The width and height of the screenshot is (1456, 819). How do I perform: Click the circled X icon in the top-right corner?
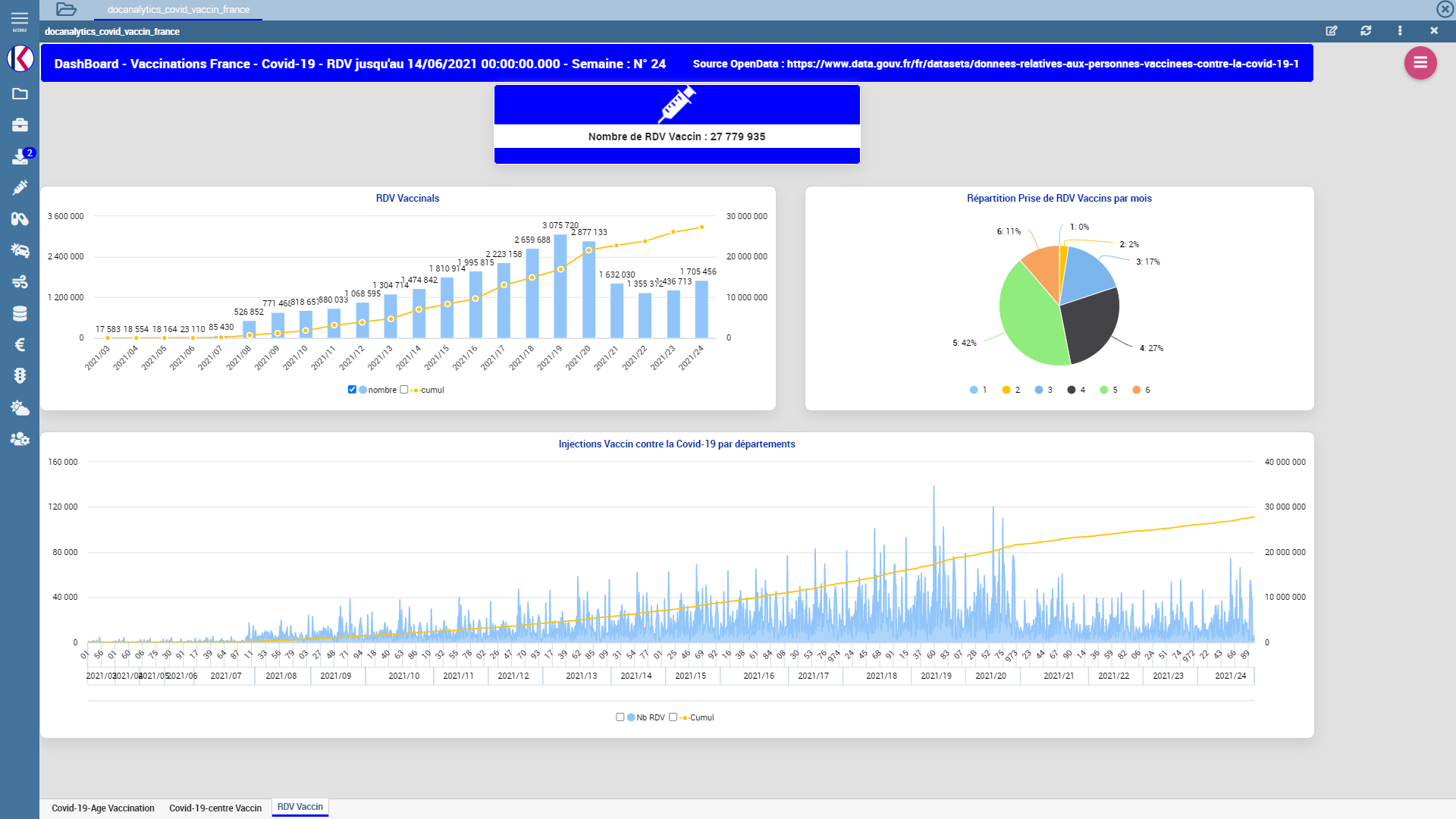tap(1445, 9)
